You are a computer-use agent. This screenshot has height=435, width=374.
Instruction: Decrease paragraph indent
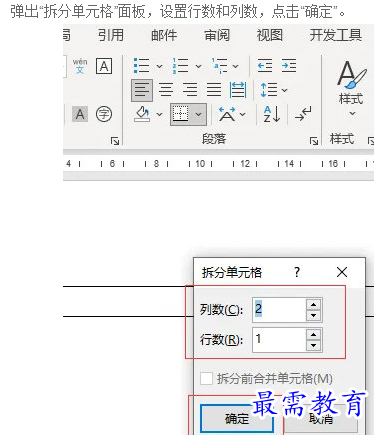(265, 66)
